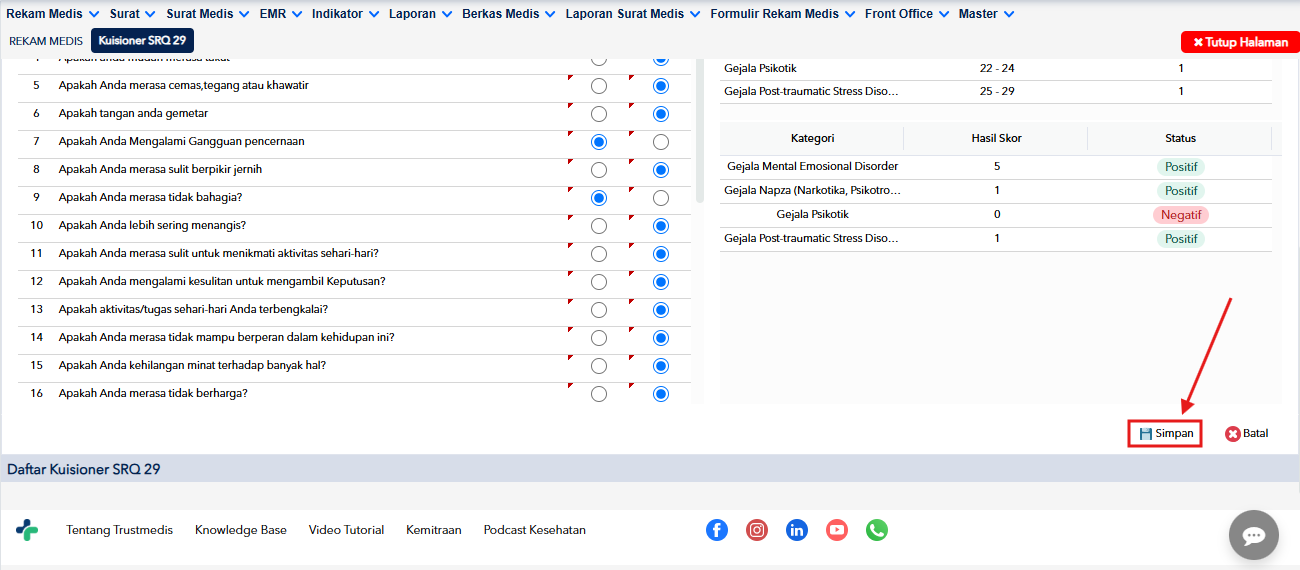The image size is (1300, 570).
Task: Expand the Indikator dropdown menu
Action: [x=345, y=14]
